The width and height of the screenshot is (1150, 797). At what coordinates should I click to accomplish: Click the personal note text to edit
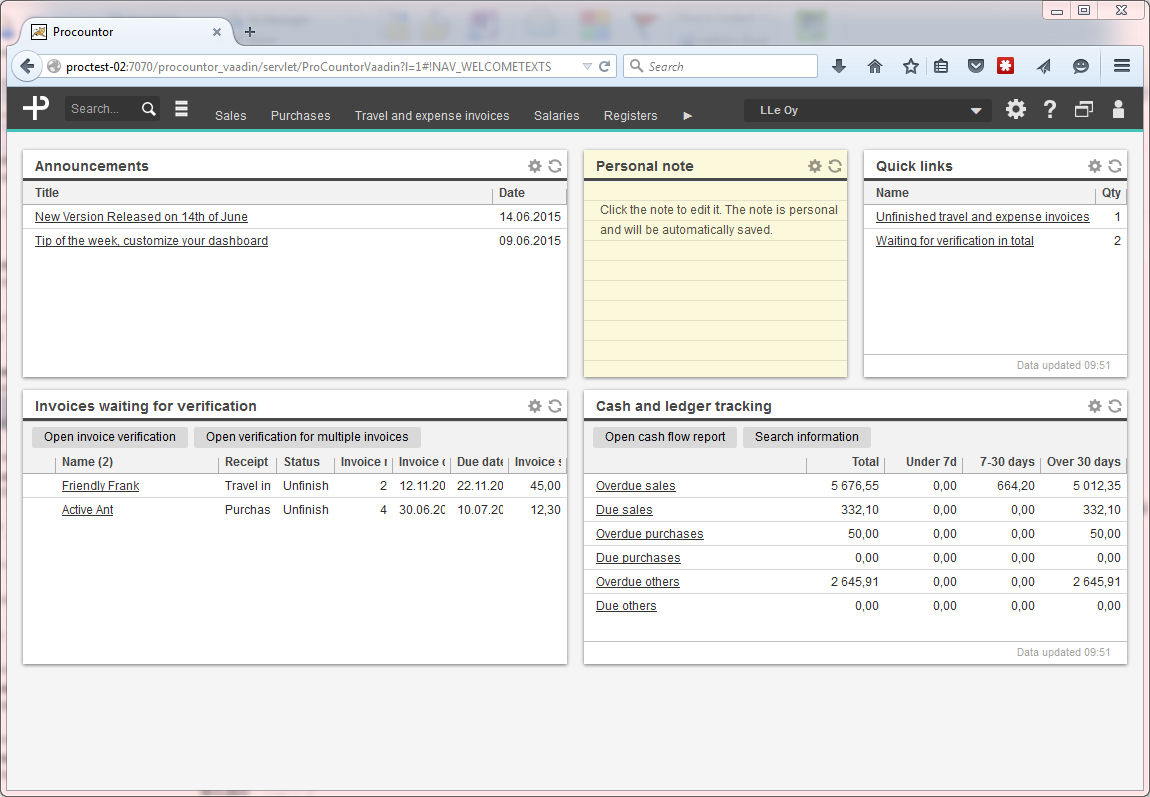[719, 220]
